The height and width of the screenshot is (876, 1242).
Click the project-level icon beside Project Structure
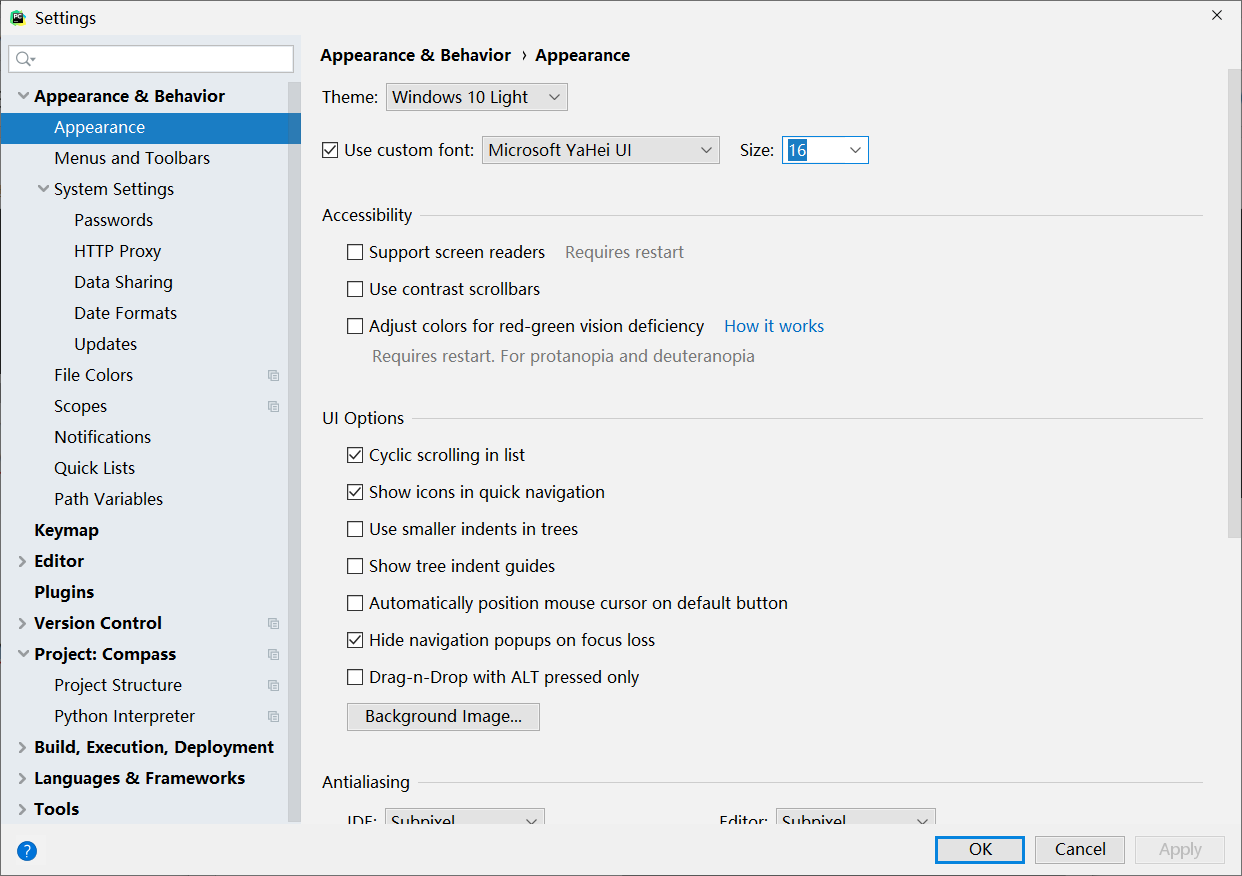[273, 686]
